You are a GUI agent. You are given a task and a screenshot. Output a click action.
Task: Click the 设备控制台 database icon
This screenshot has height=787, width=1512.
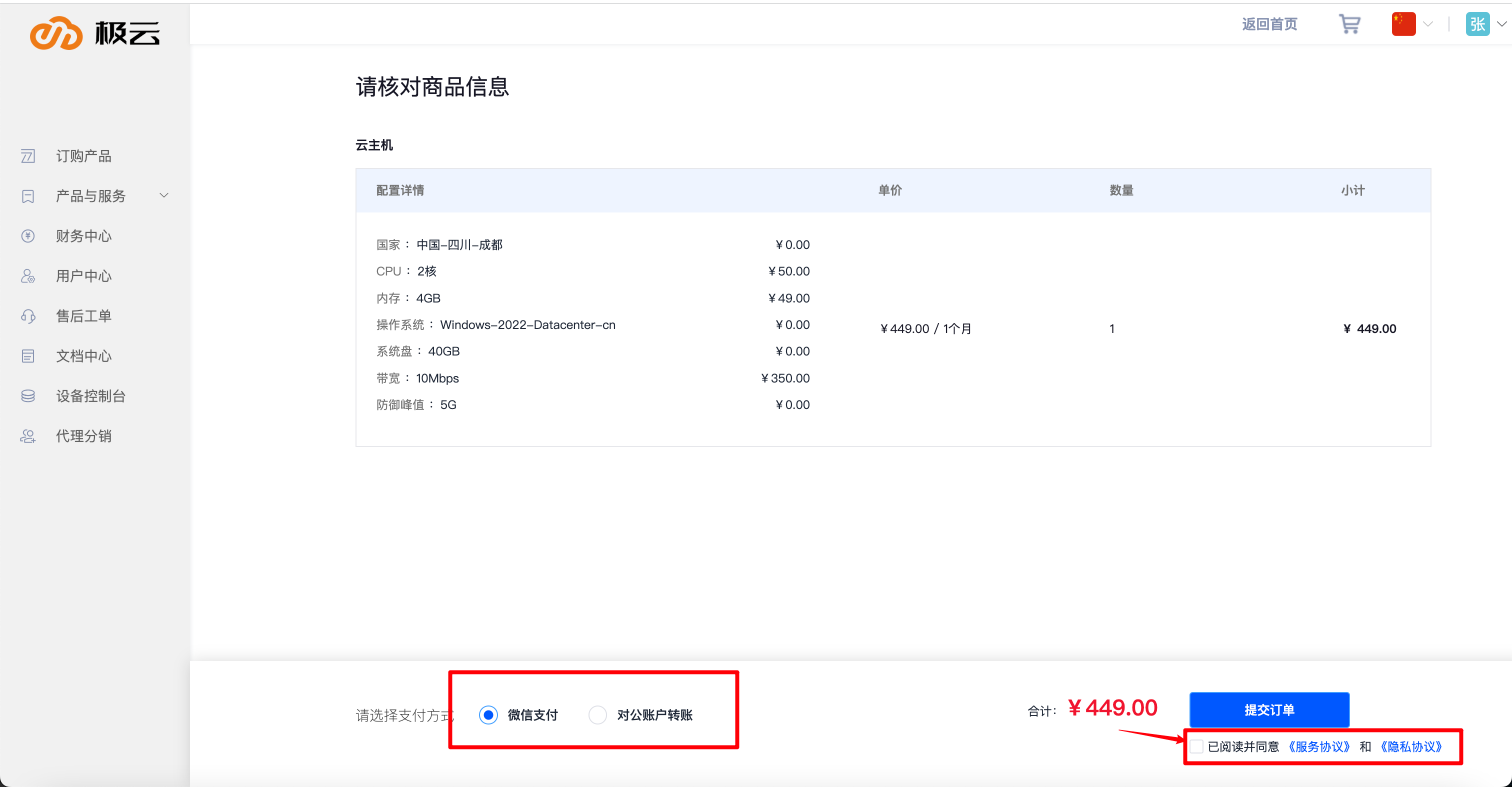tap(28, 396)
